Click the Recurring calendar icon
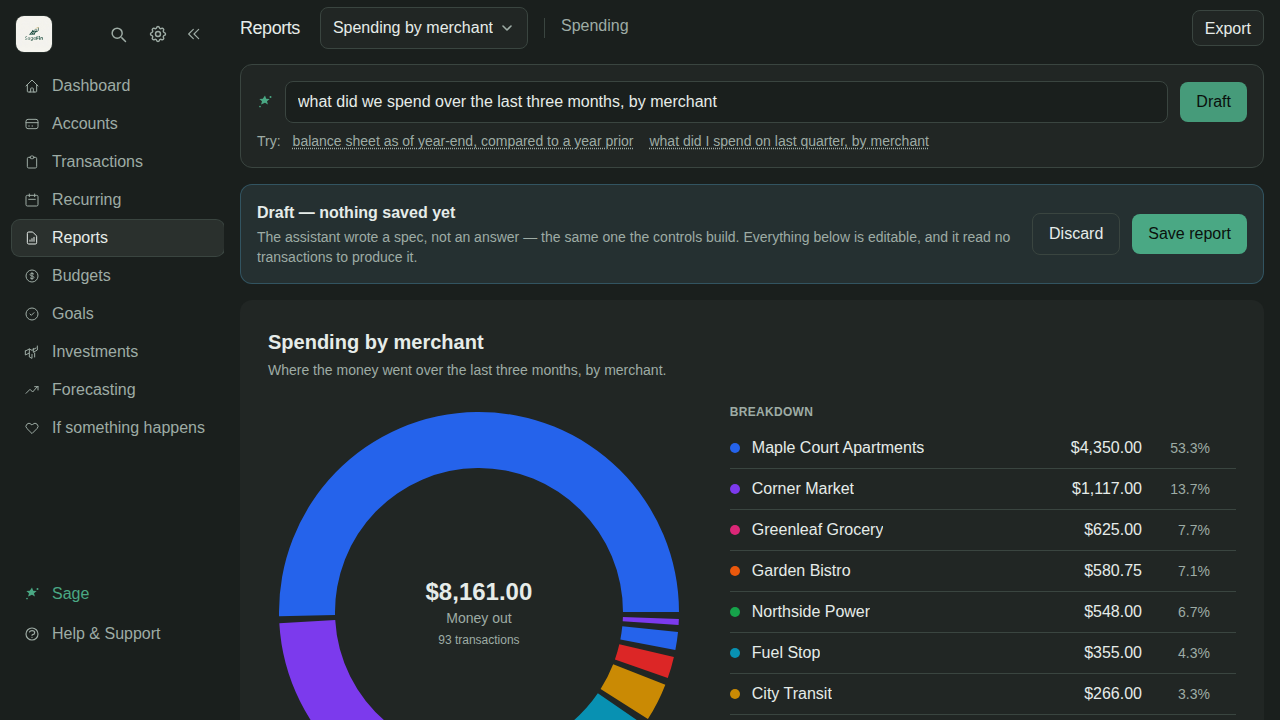The image size is (1280, 720). (32, 200)
